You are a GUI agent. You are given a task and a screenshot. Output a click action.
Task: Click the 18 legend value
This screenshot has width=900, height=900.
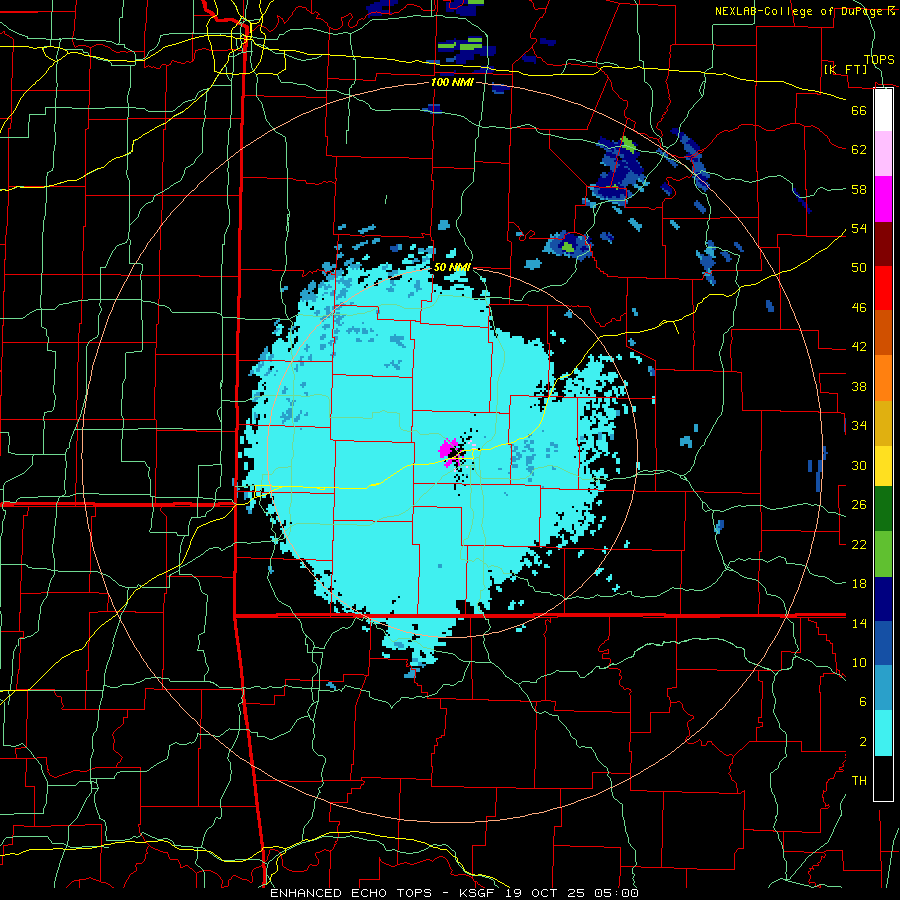point(859,584)
